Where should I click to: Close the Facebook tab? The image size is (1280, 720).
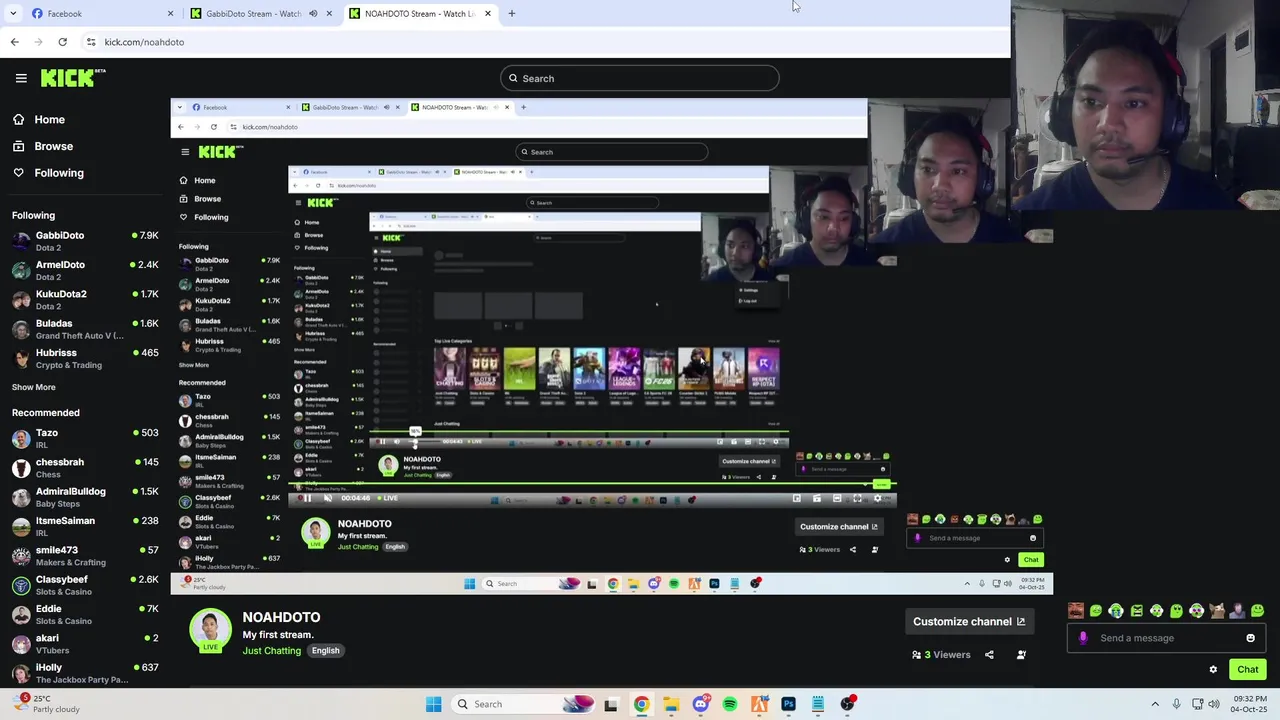(170, 13)
